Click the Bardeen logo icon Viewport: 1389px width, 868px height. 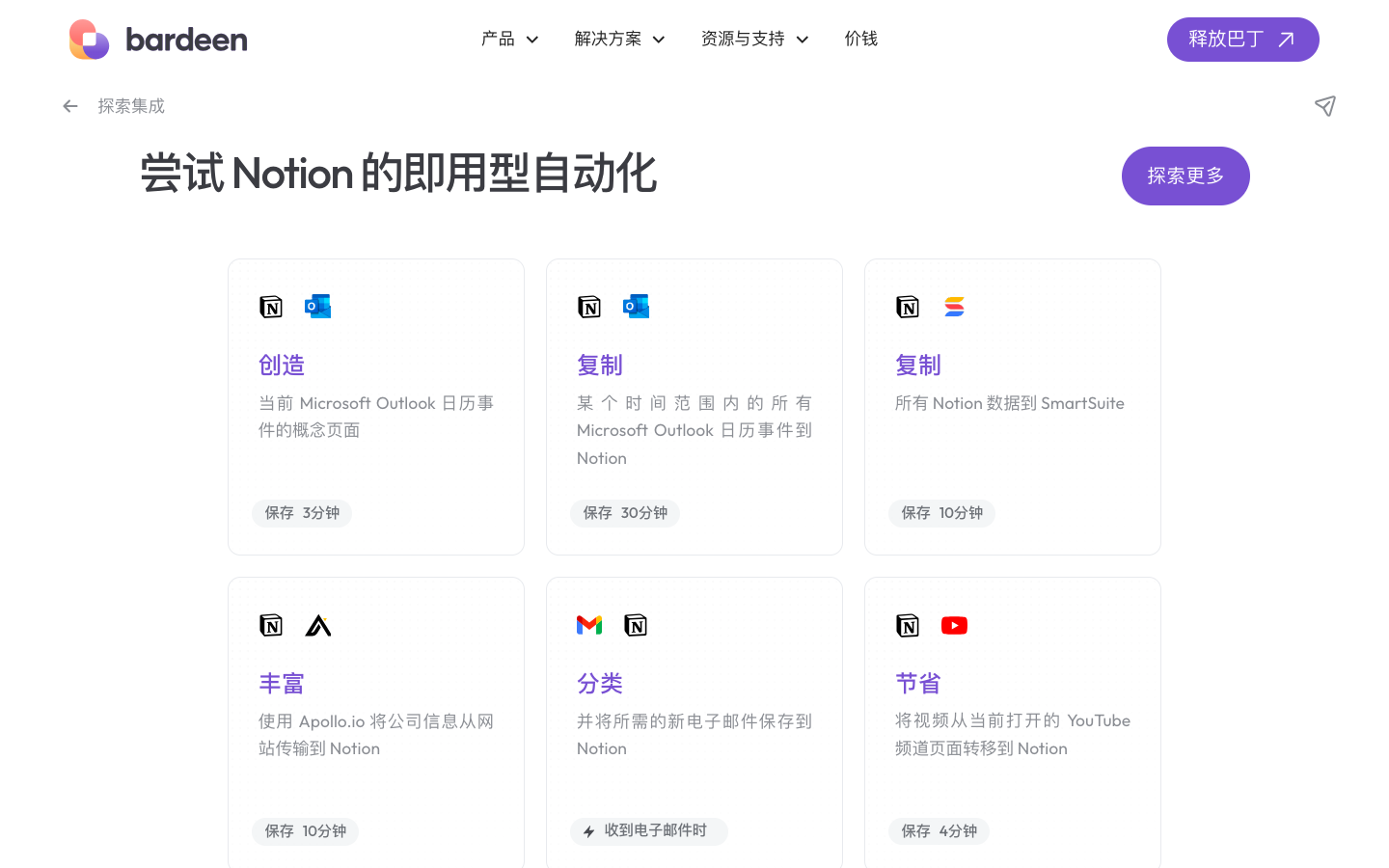[90, 40]
